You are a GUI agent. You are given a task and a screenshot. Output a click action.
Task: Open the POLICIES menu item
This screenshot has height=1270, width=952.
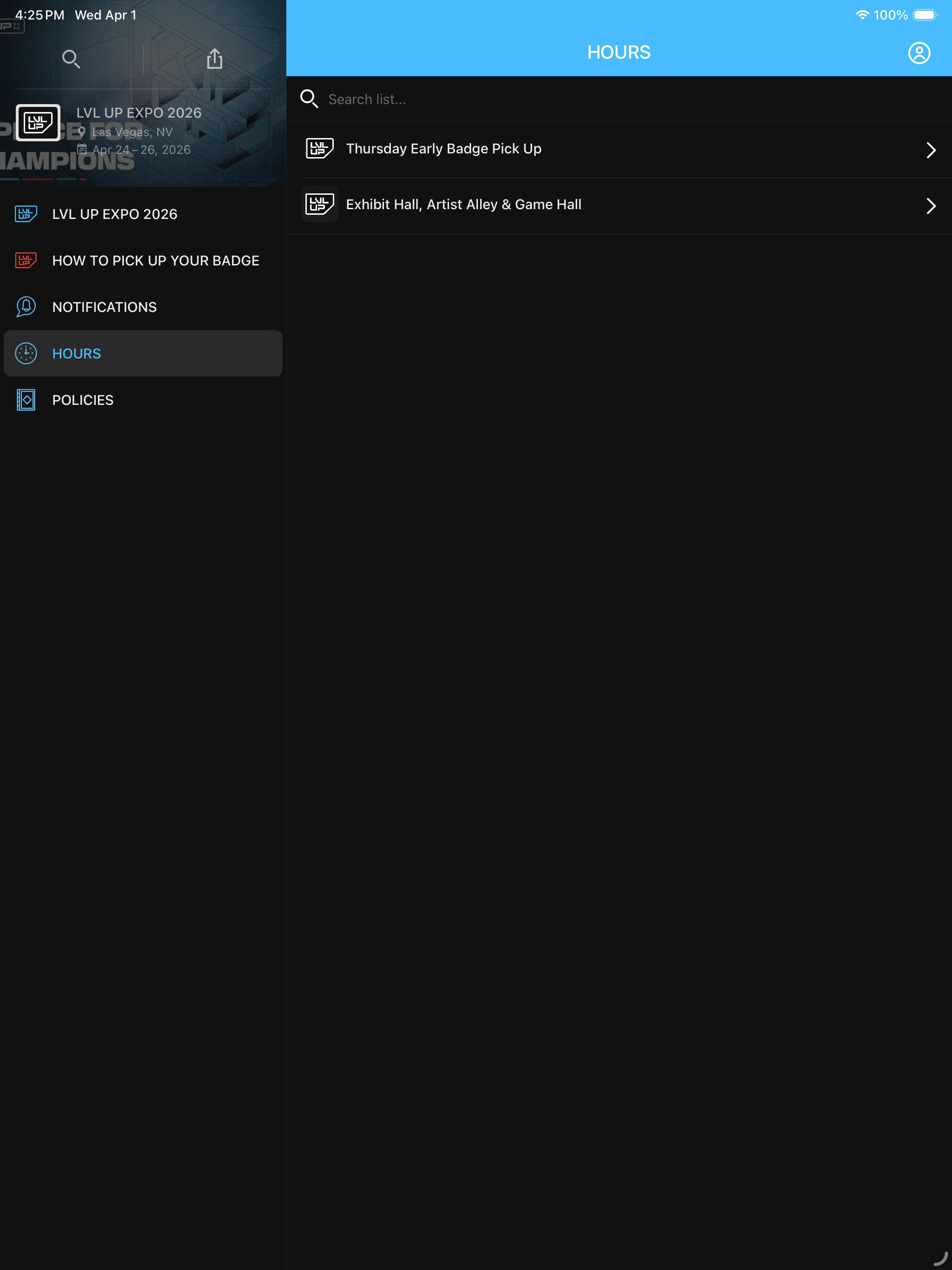coord(143,400)
